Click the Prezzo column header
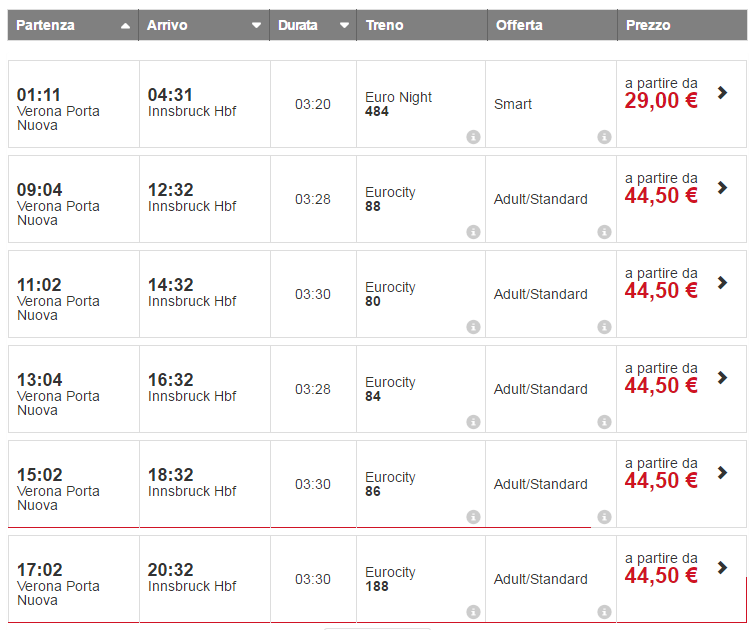750x630 pixels. [x=648, y=25]
